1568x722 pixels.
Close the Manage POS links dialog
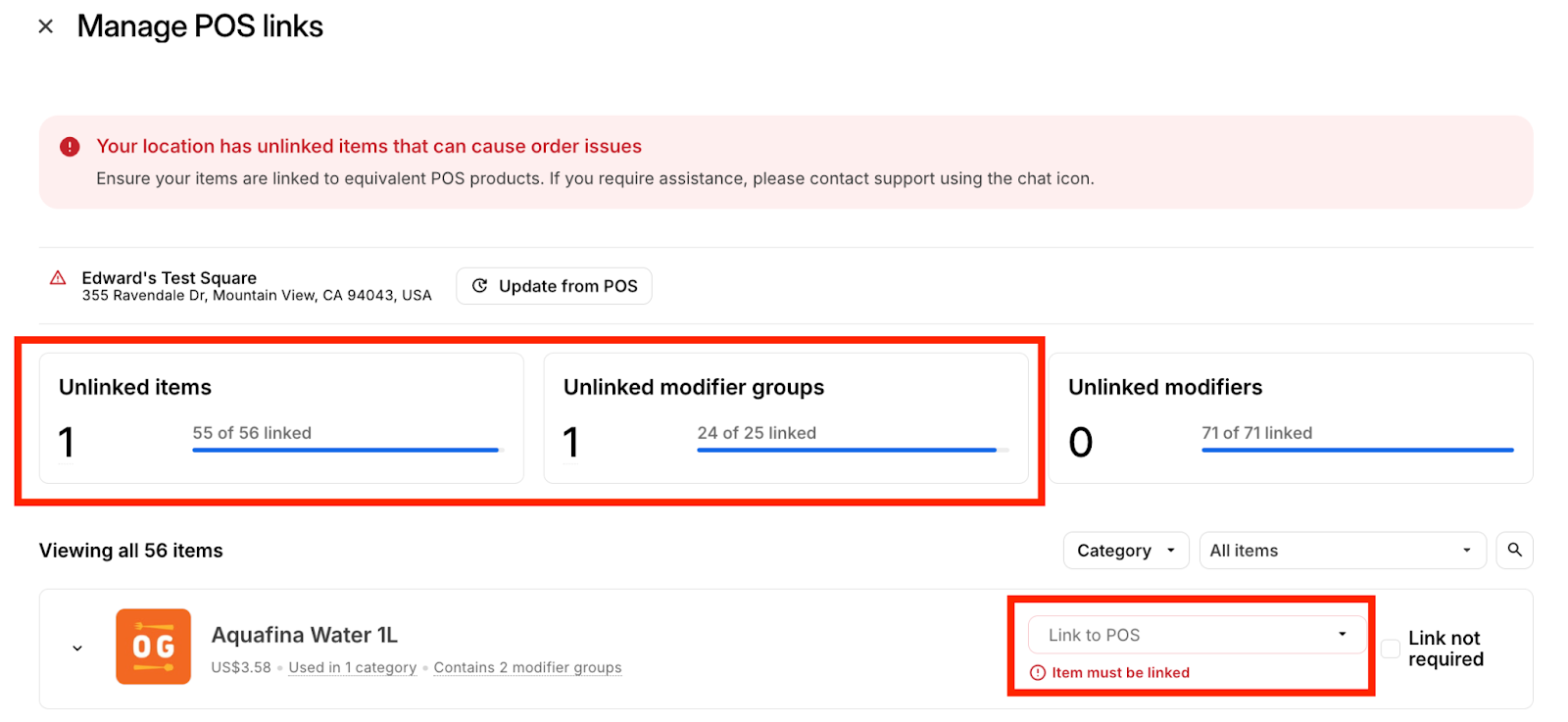point(45,26)
